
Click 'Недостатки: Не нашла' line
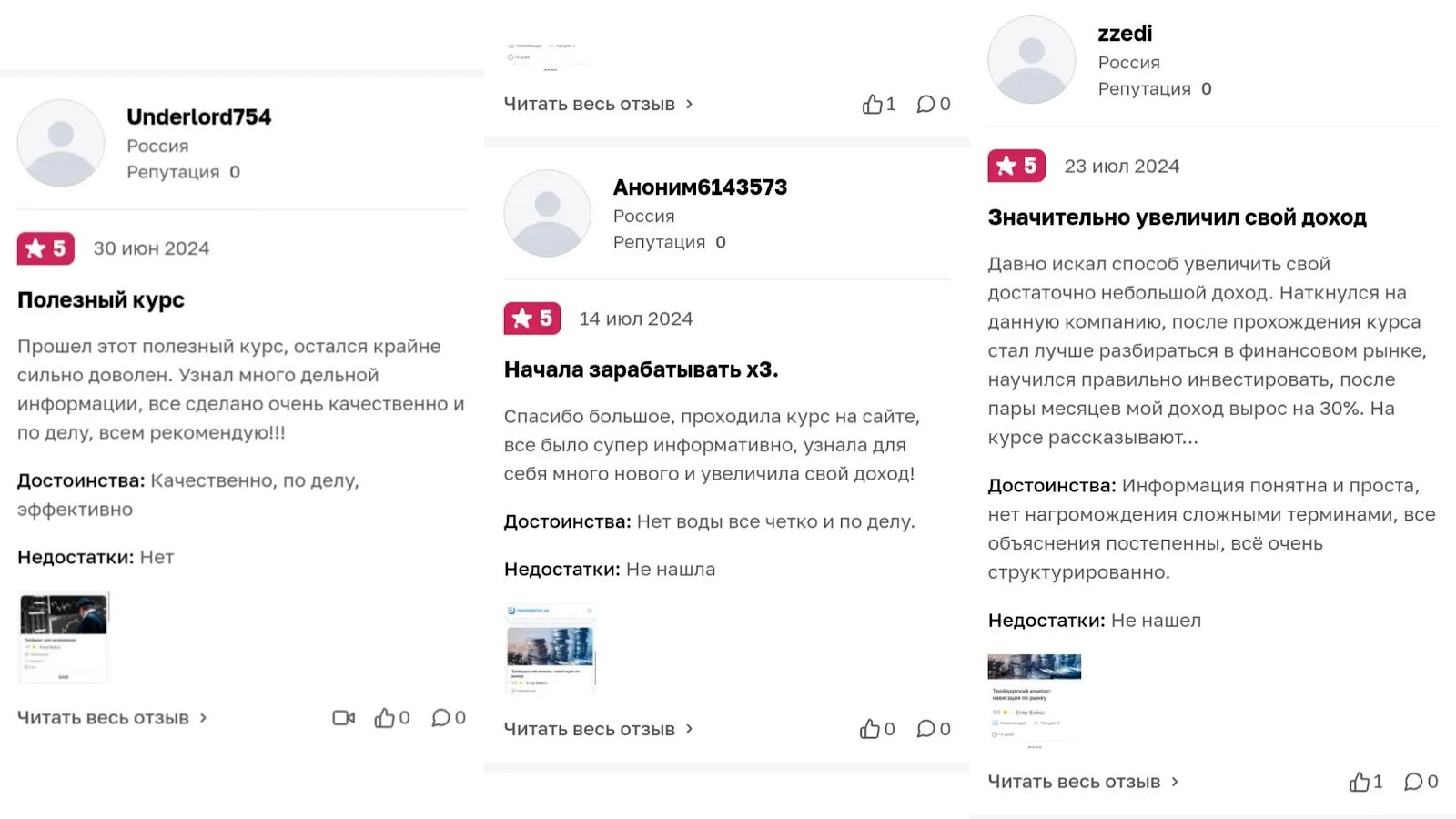610,569
